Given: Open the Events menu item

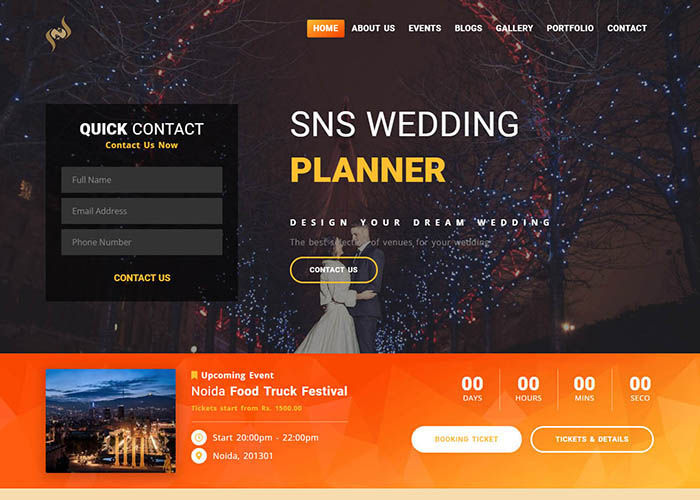Looking at the screenshot, I should click(x=425, y=28).
